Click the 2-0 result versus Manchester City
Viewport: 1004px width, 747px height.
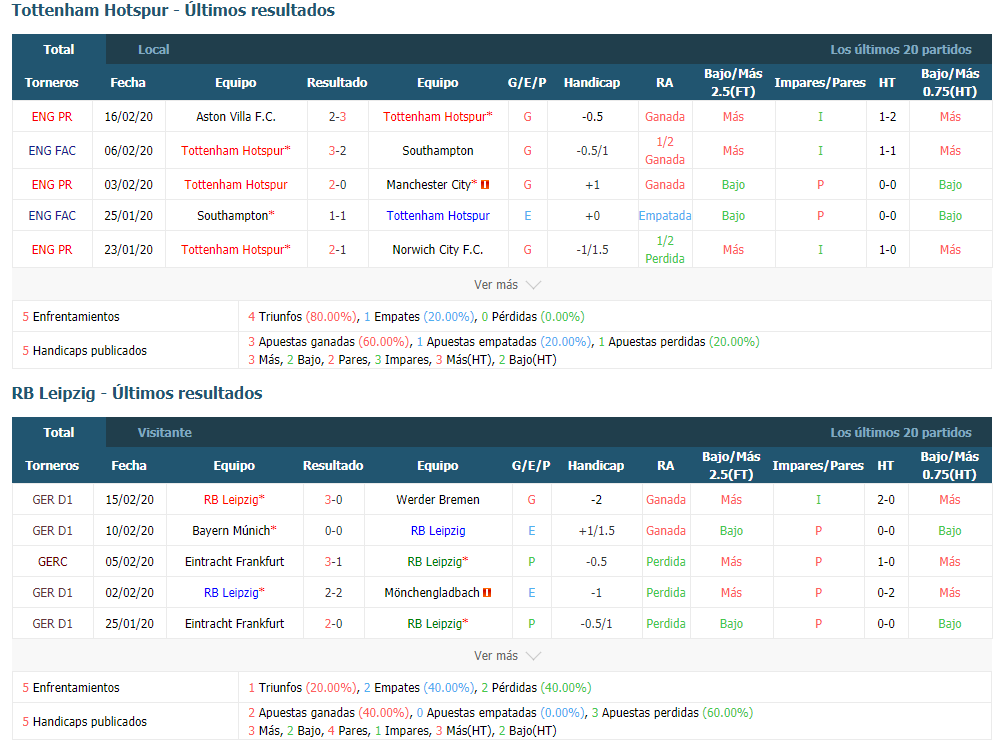(x=337, y=185)
